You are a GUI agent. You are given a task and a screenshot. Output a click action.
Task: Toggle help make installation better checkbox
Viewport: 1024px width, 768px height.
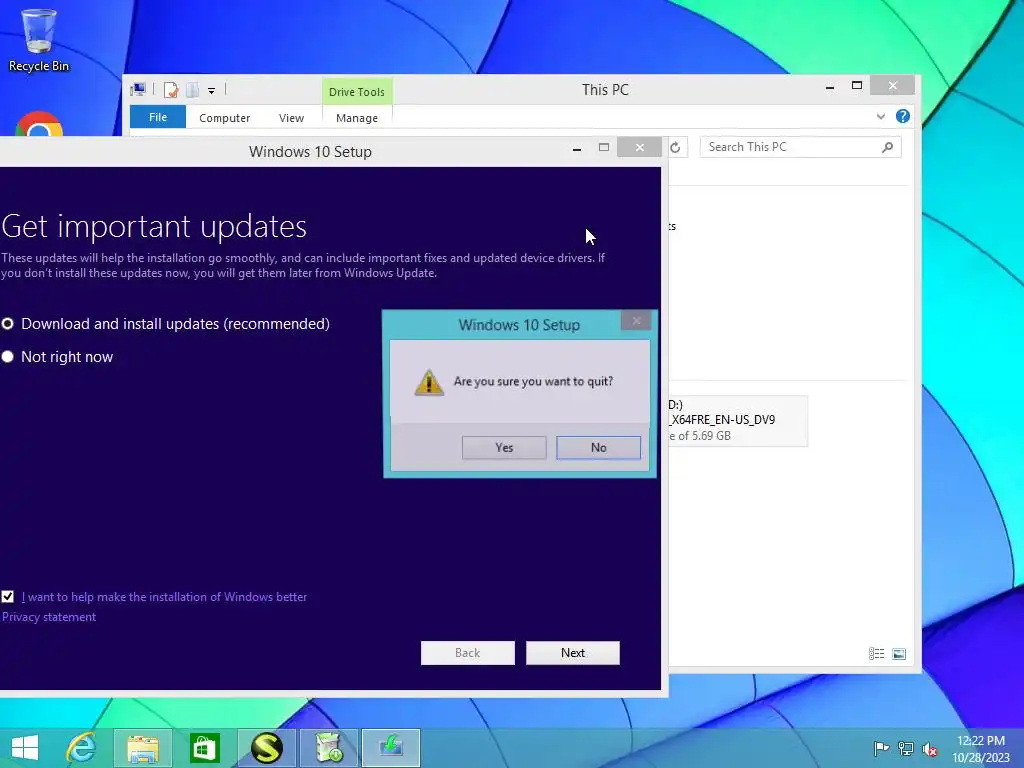click(8, 596)
